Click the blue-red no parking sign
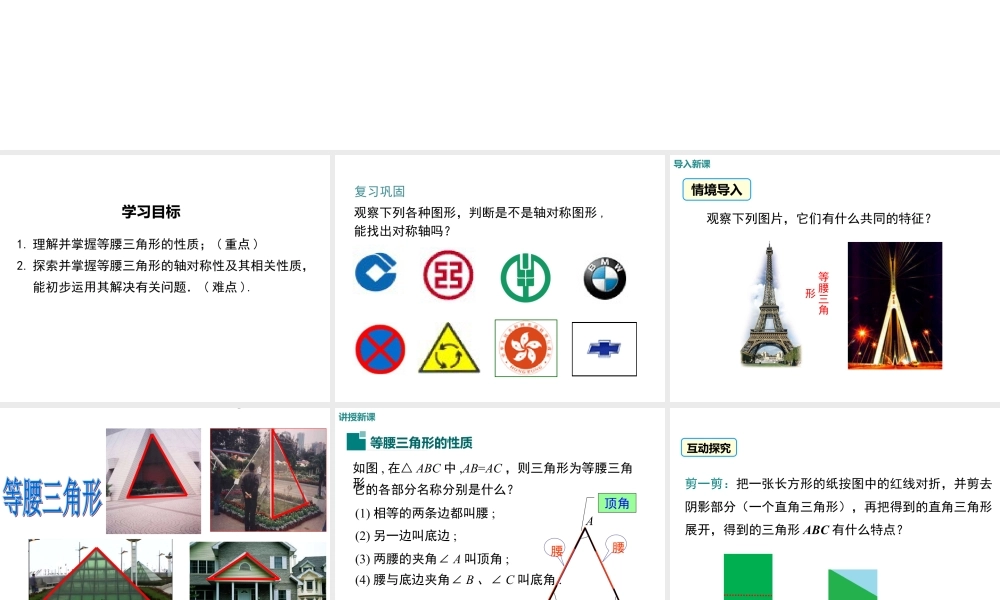 coord(380,349)
